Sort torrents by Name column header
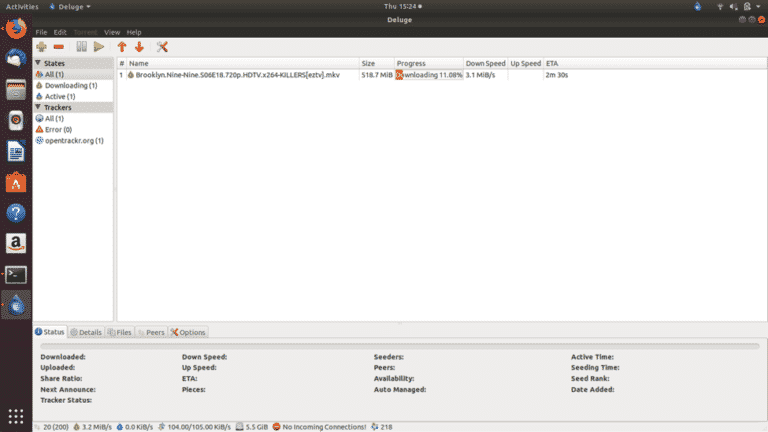Image resolution: width=768 pixels, height=432 pixels. click(243, 63)
